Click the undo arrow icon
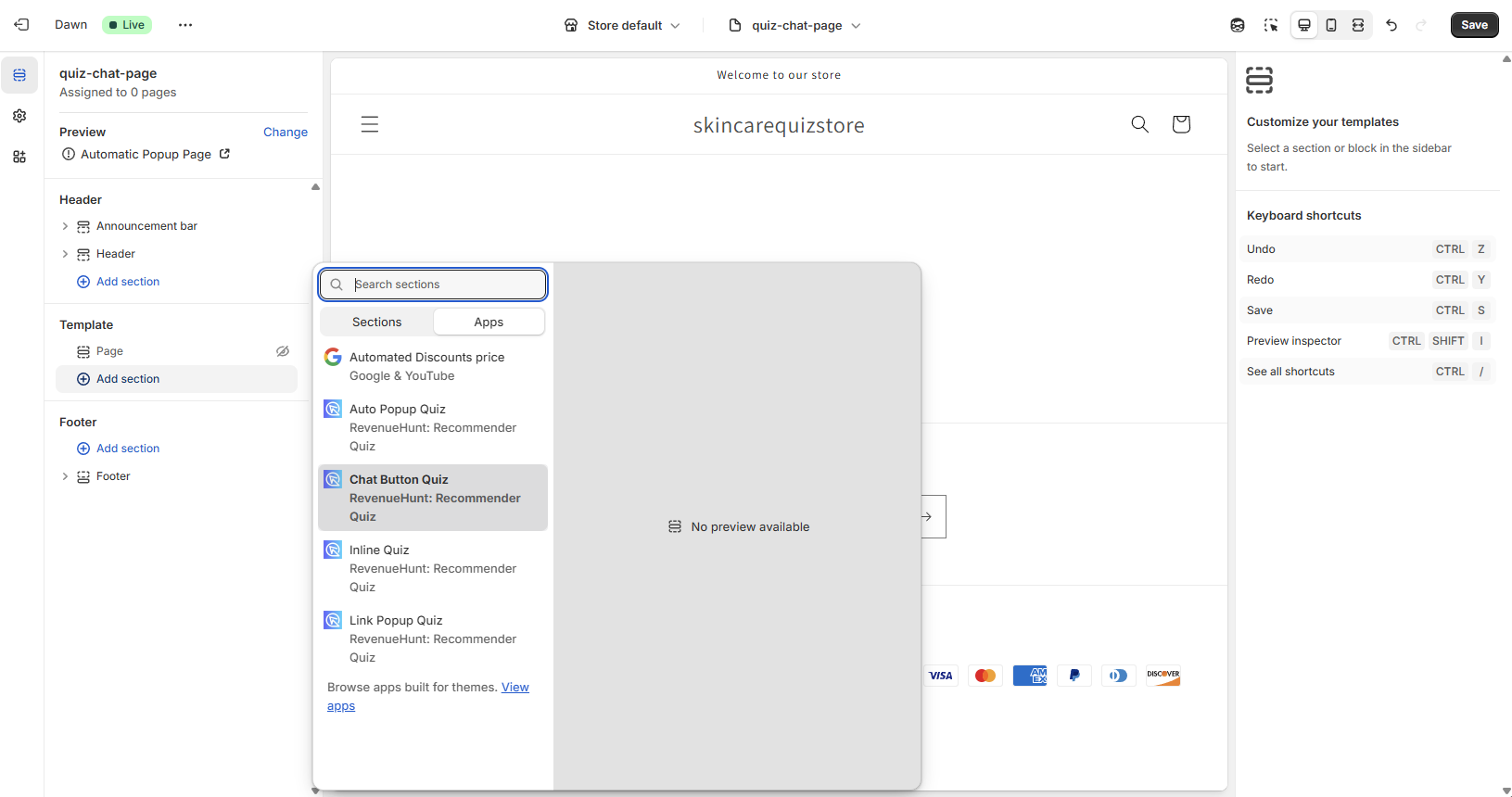The image size is (1512, 797). tap(1391, 25)
